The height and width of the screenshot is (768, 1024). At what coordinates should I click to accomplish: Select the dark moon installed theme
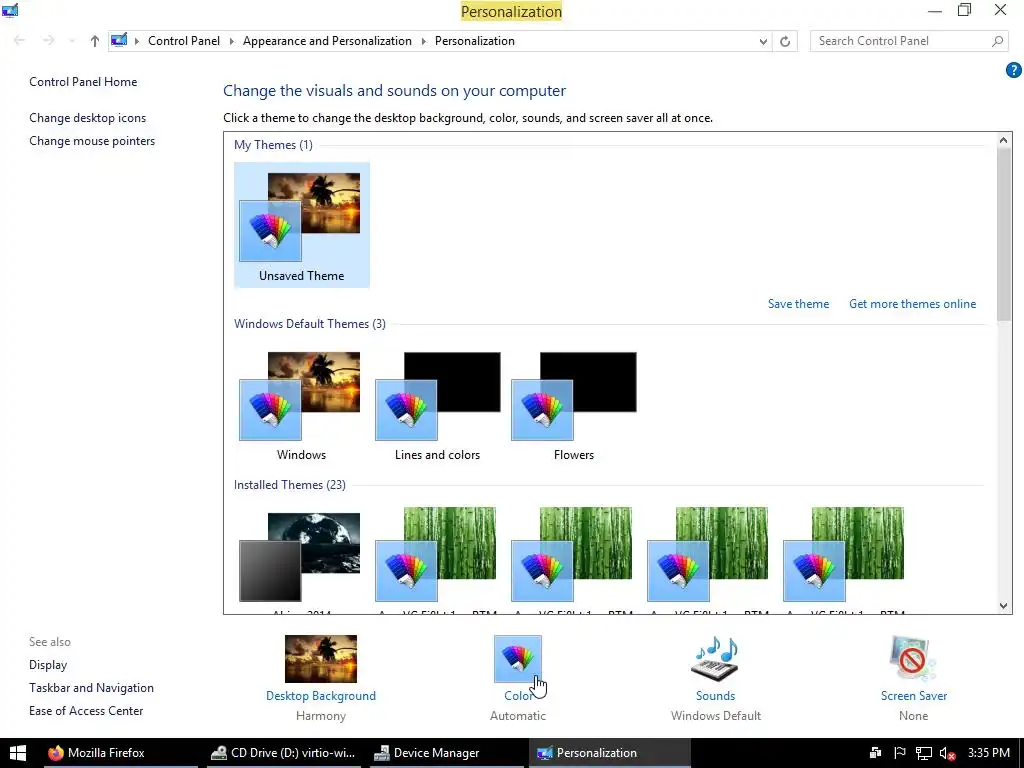point(300,557)
